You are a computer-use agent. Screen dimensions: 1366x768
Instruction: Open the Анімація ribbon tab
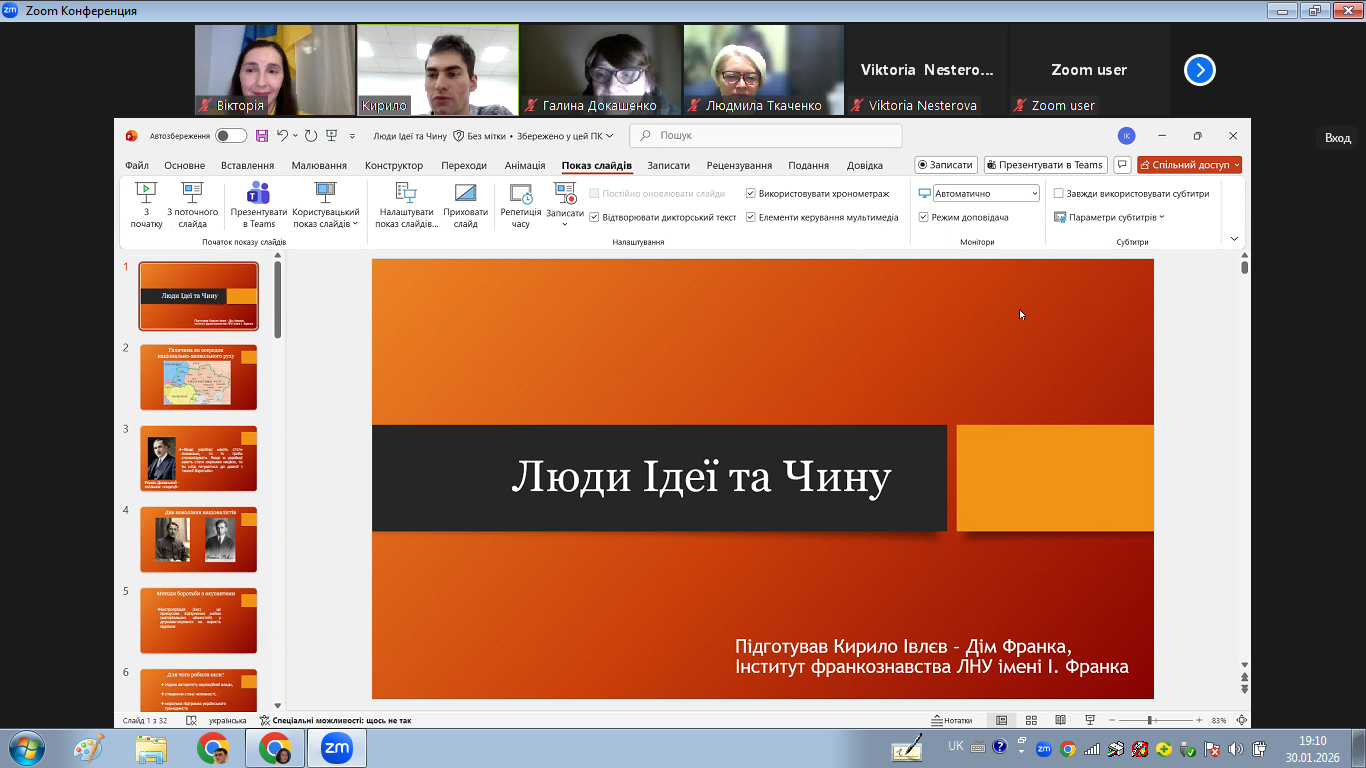[x=525, y=166]
